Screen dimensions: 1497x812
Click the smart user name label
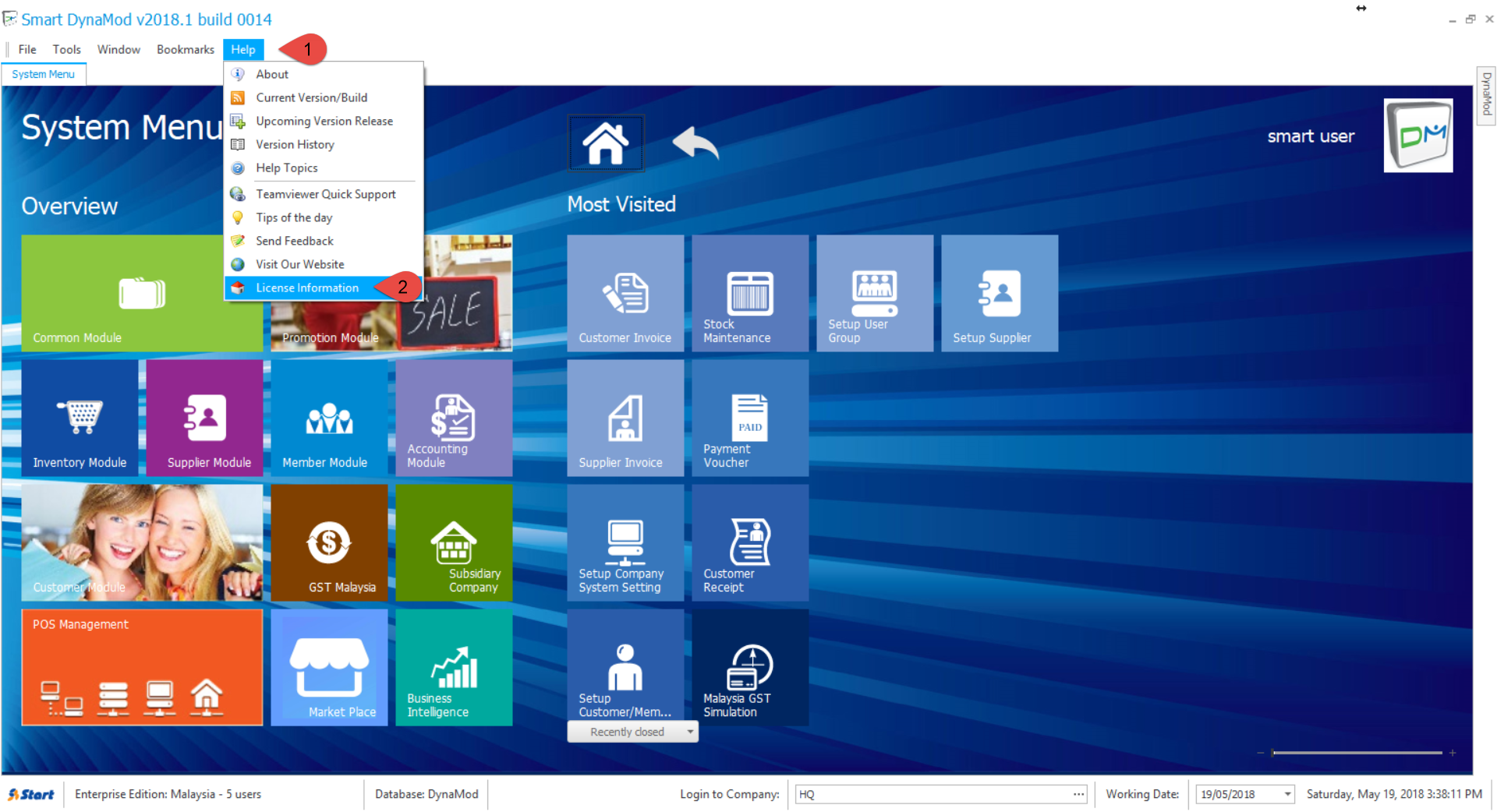[x=1311, y=136]
